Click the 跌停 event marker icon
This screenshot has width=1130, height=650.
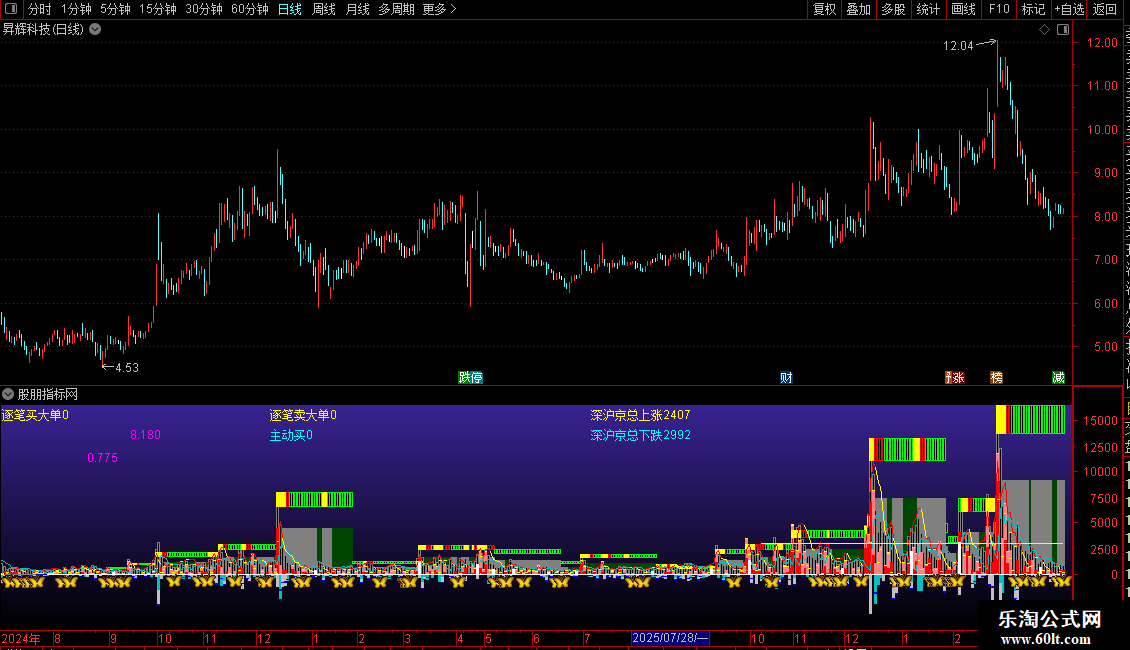point(471,378)
